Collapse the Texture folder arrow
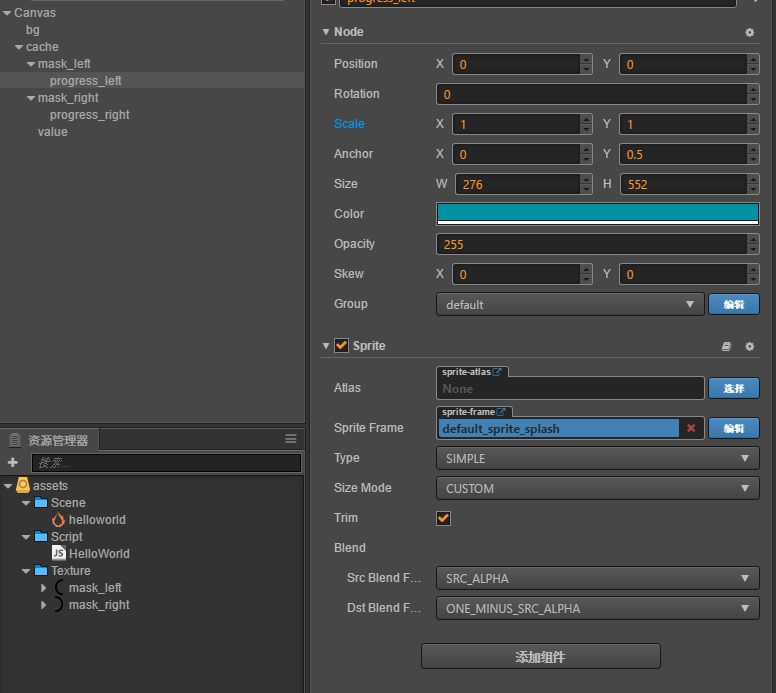The image size is (776, 693). click(26, 571)
